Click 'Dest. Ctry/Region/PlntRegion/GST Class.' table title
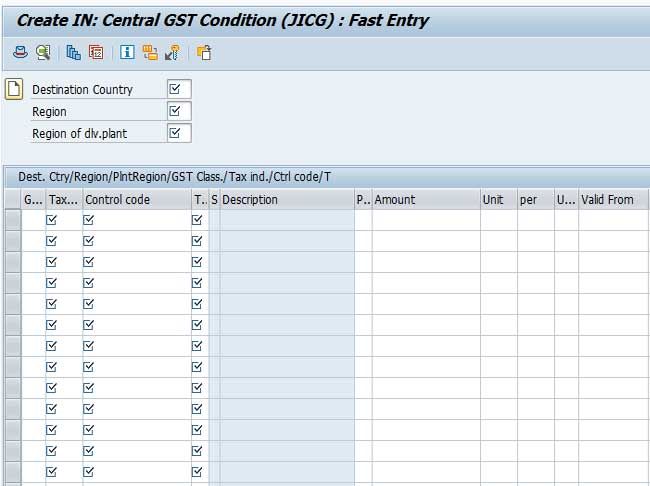 174,177
